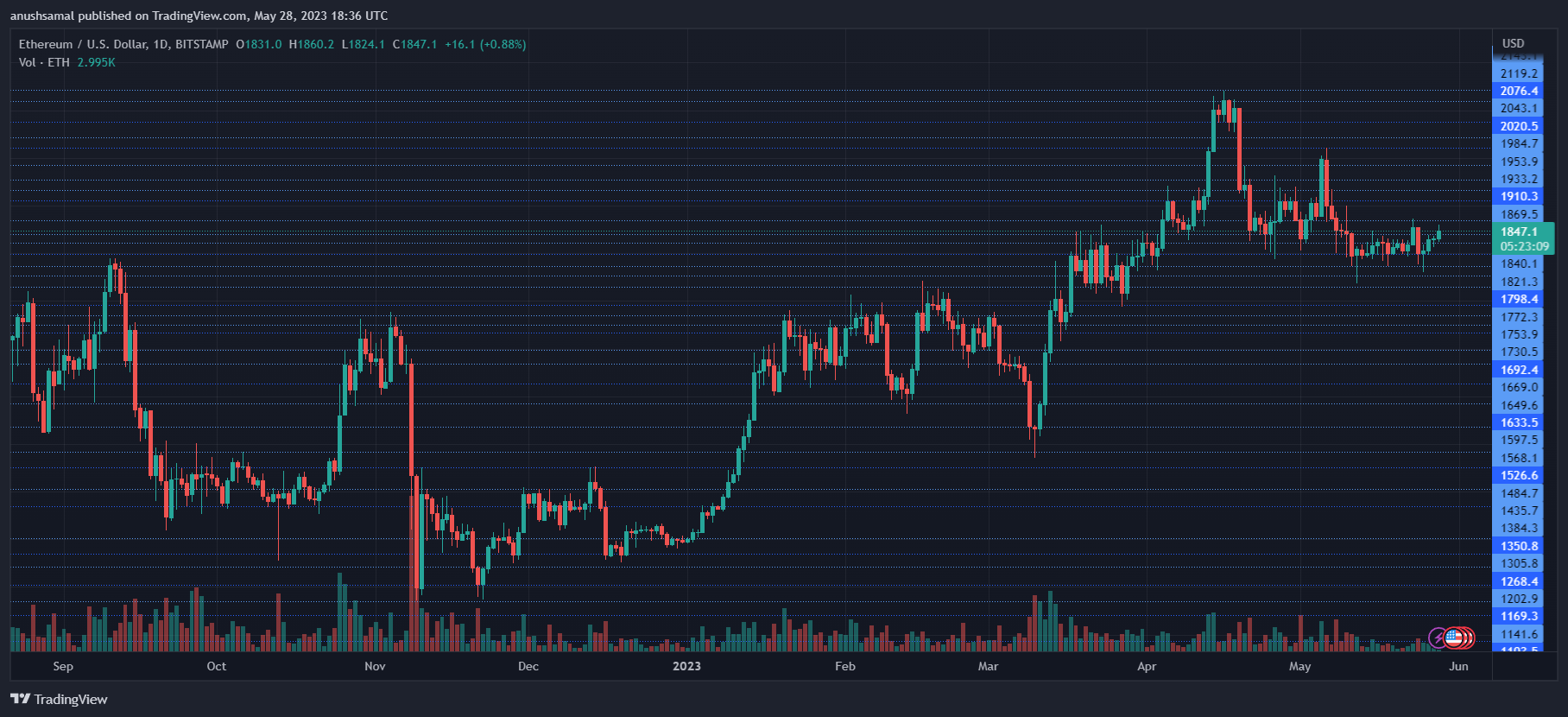
Task: Click the volume value 2.995K
Action: click(x=96, y=62)
